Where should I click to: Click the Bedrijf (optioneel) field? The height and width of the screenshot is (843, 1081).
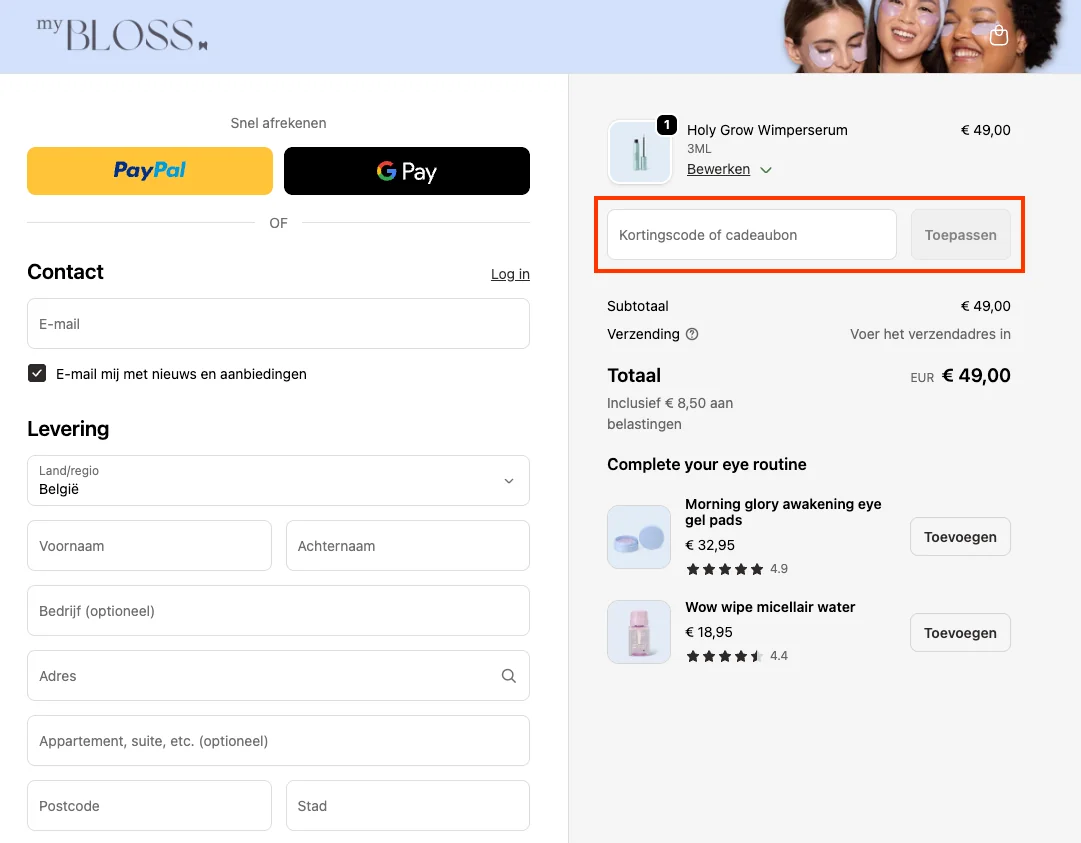click(279, 611)
